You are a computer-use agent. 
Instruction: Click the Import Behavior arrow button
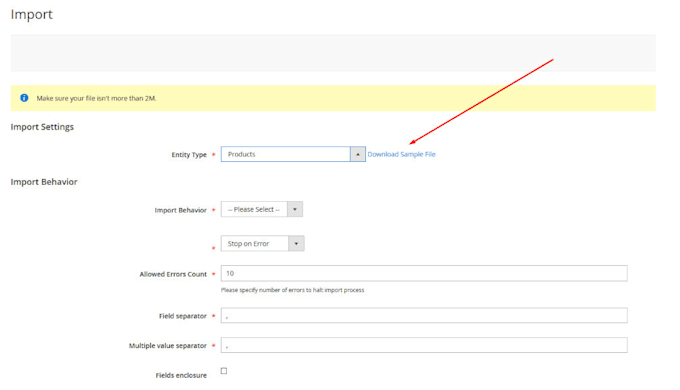295,209
